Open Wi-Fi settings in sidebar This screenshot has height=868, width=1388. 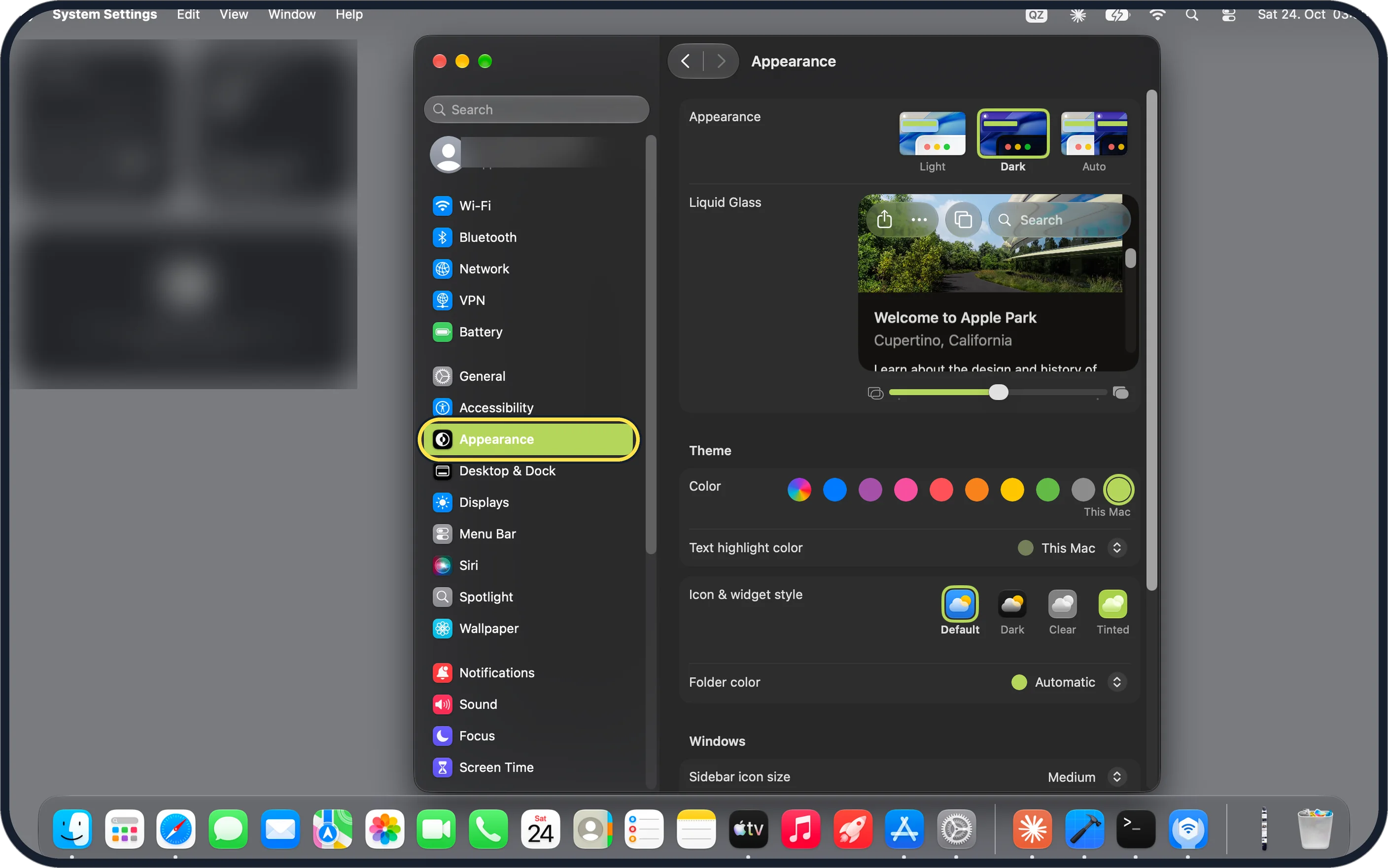pos(528,205)
